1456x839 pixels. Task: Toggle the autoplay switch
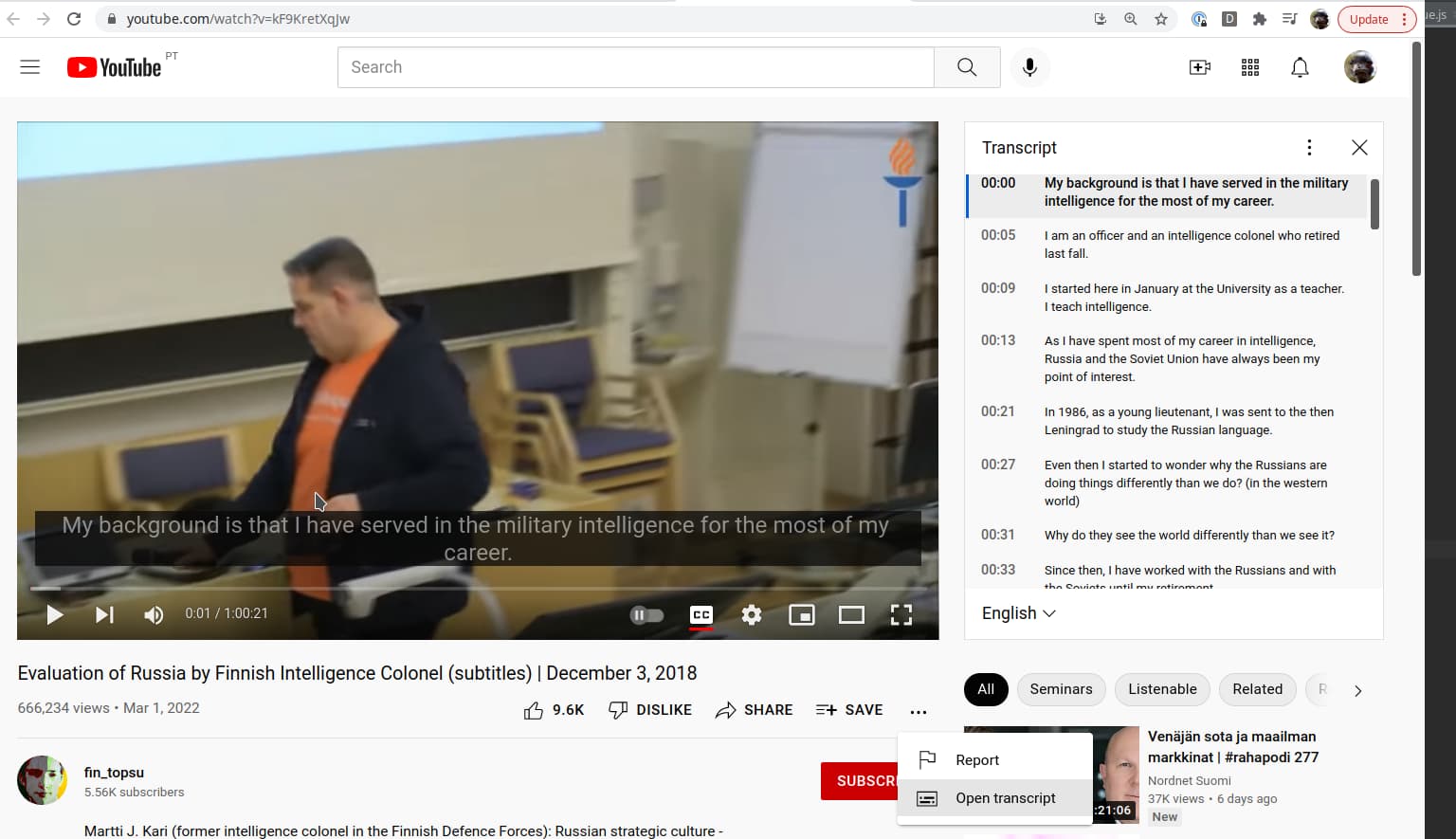tap(646, 615)
